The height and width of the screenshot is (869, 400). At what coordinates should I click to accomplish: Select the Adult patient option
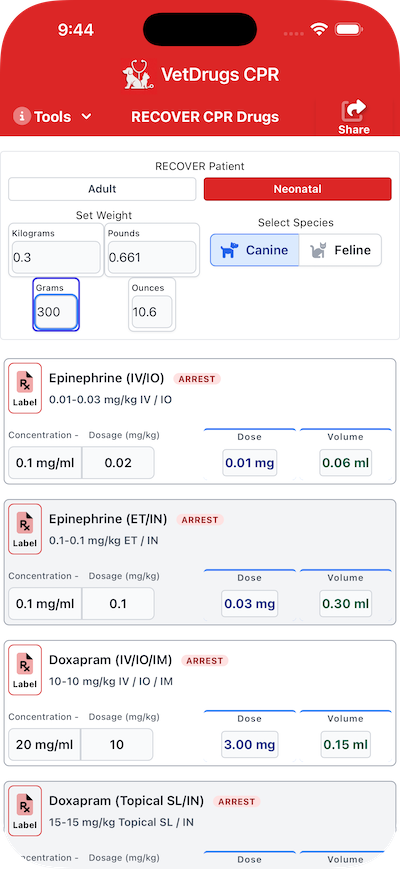click(102, 189)
